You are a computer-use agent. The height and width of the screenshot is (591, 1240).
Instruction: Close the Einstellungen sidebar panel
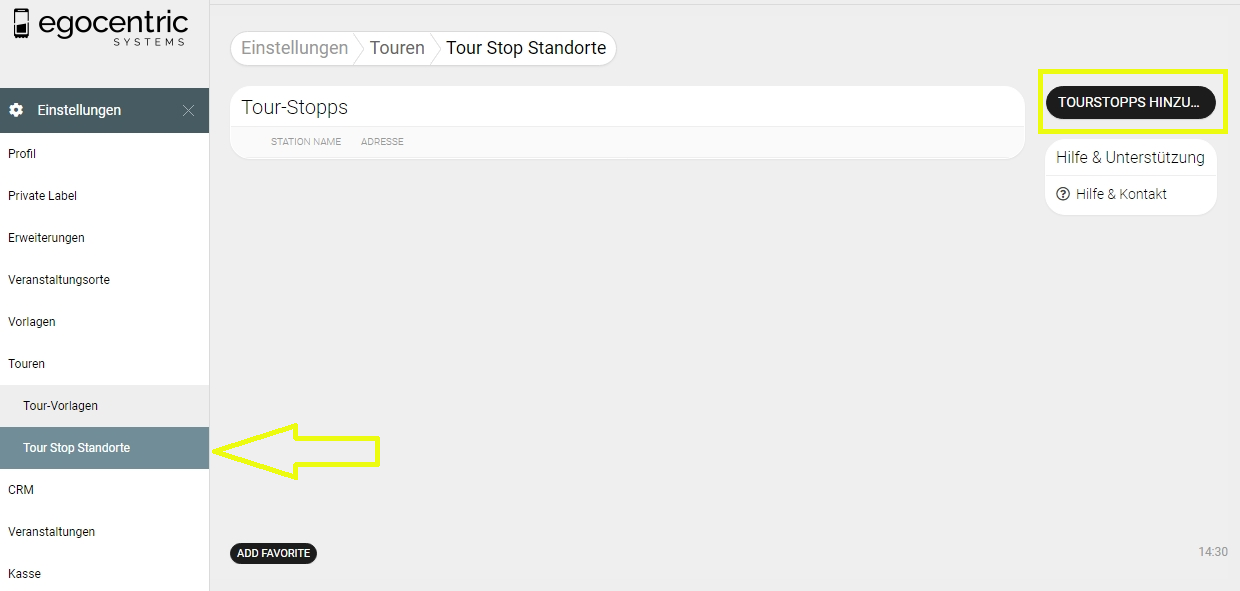188,110
